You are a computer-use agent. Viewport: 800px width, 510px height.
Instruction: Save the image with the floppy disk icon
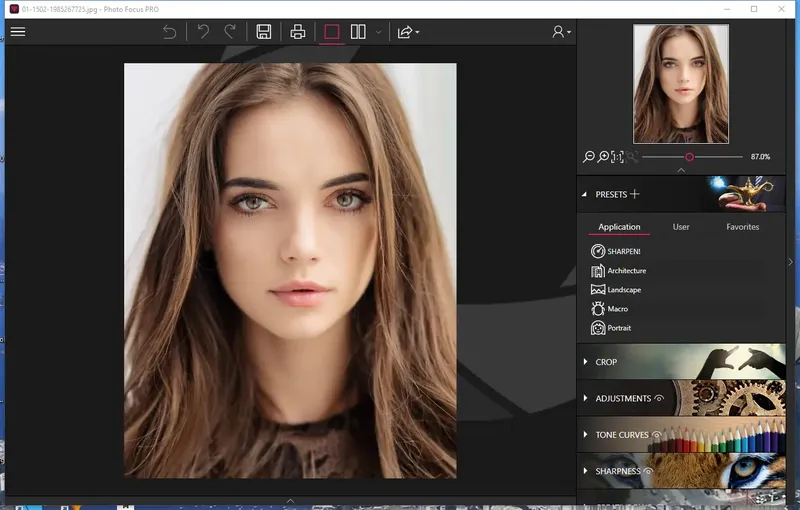pos(264,32)
